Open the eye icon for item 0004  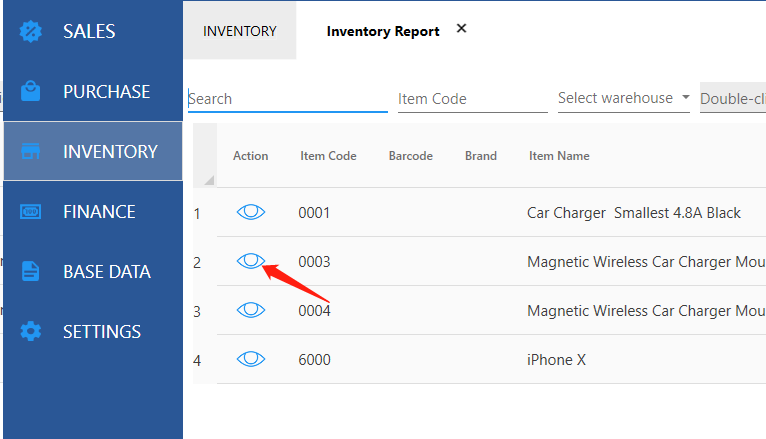pos(251,310)
